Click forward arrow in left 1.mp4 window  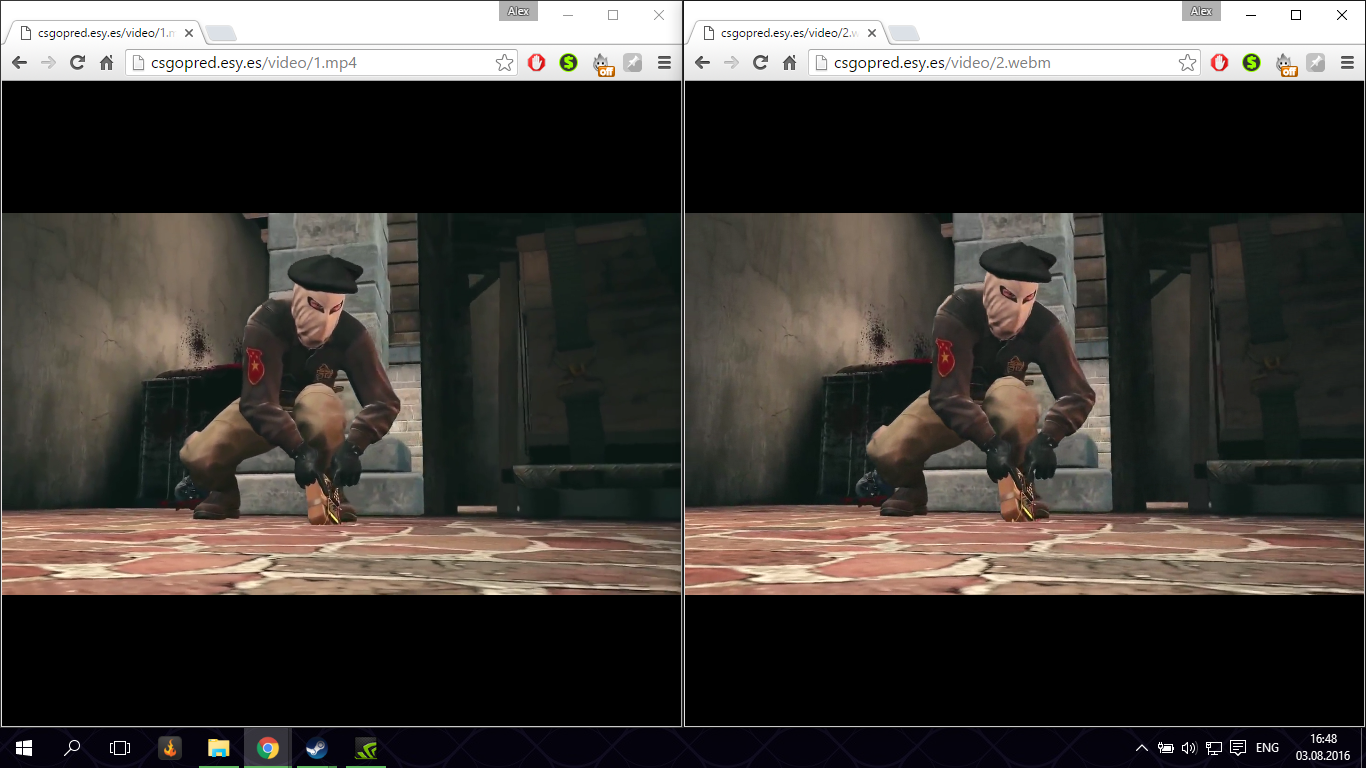point(48,63)
